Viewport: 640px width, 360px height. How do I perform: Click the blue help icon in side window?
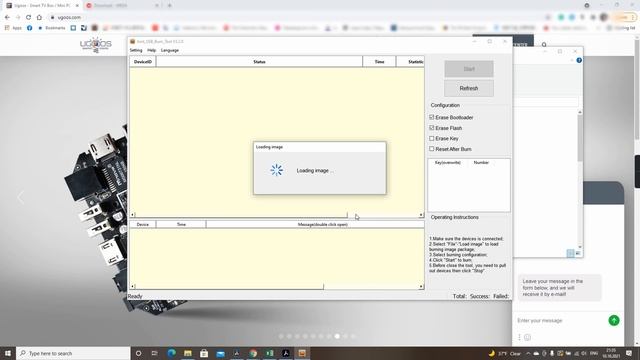pyautogui.click(x=579, y=60)
